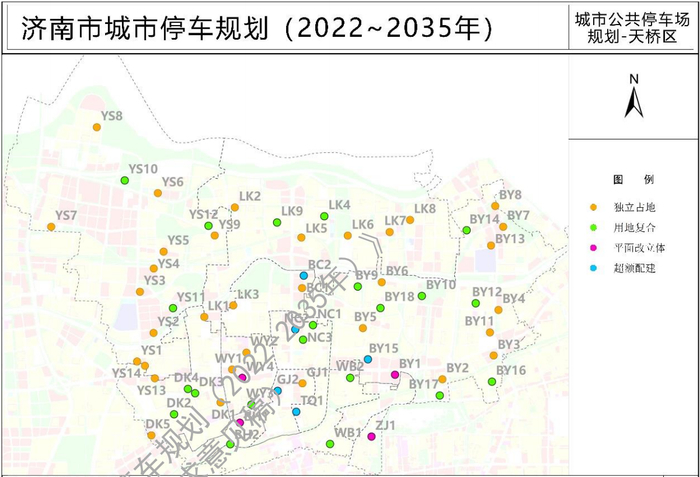Image resolution: width=700 pixels, height=477 pixels.
Task: Click the YS1 label text
Action: point(151,350)
